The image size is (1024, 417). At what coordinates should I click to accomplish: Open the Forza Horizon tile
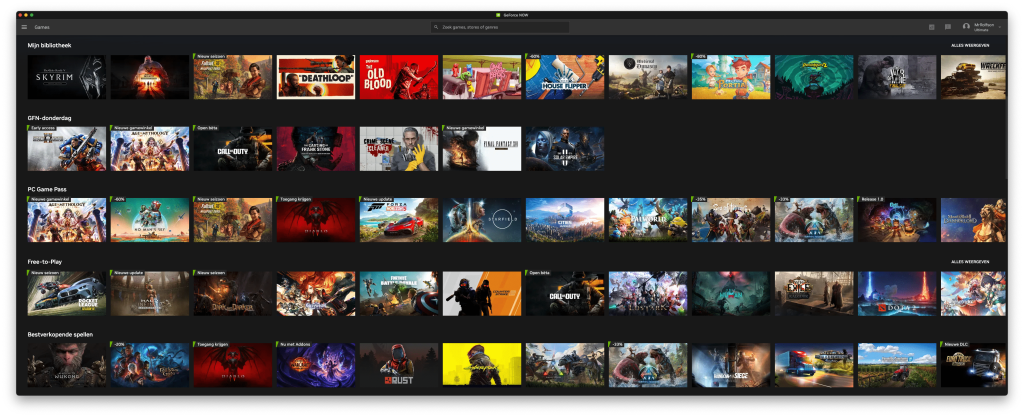coord(399,221)
